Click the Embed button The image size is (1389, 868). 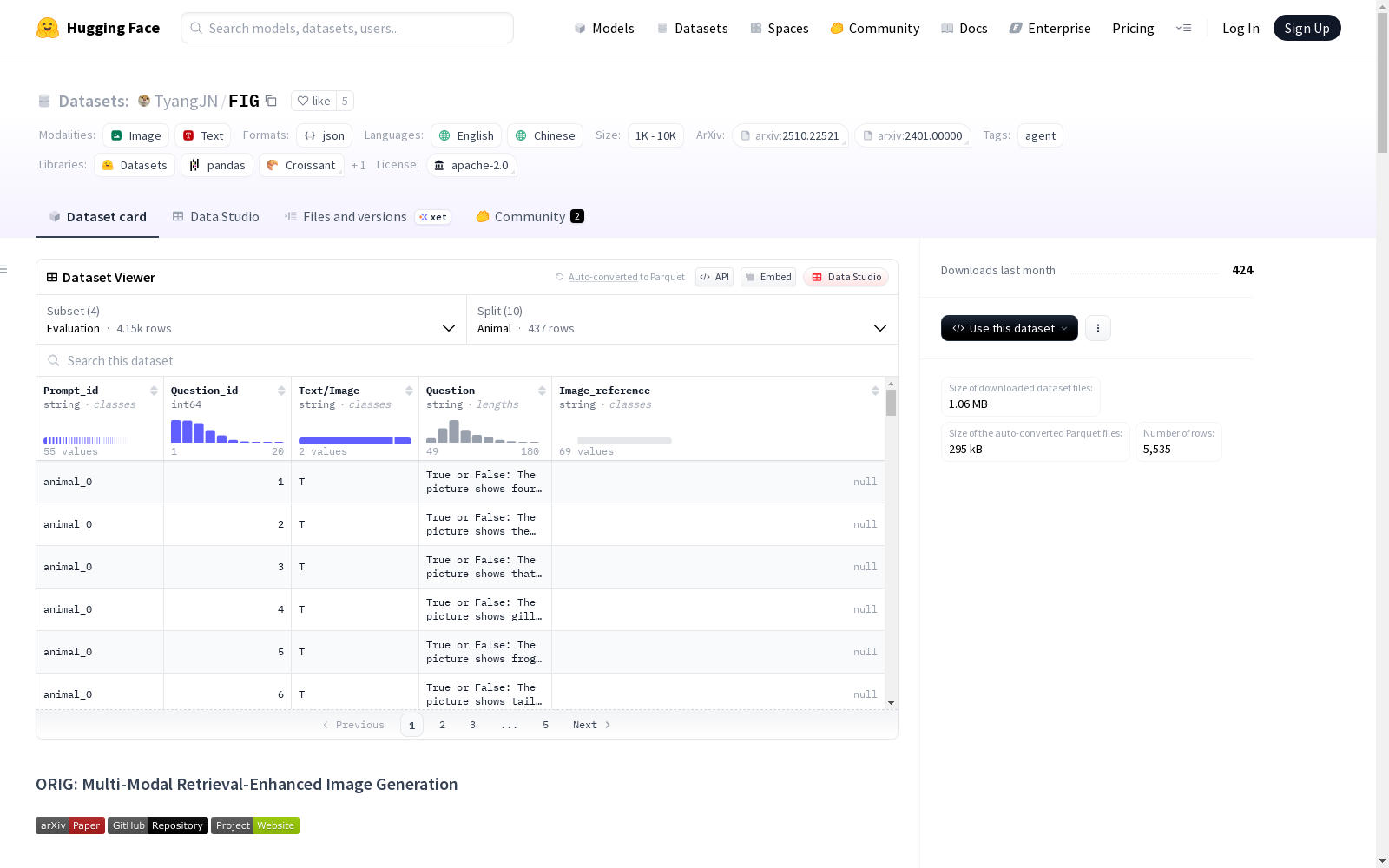pos(768,277)
